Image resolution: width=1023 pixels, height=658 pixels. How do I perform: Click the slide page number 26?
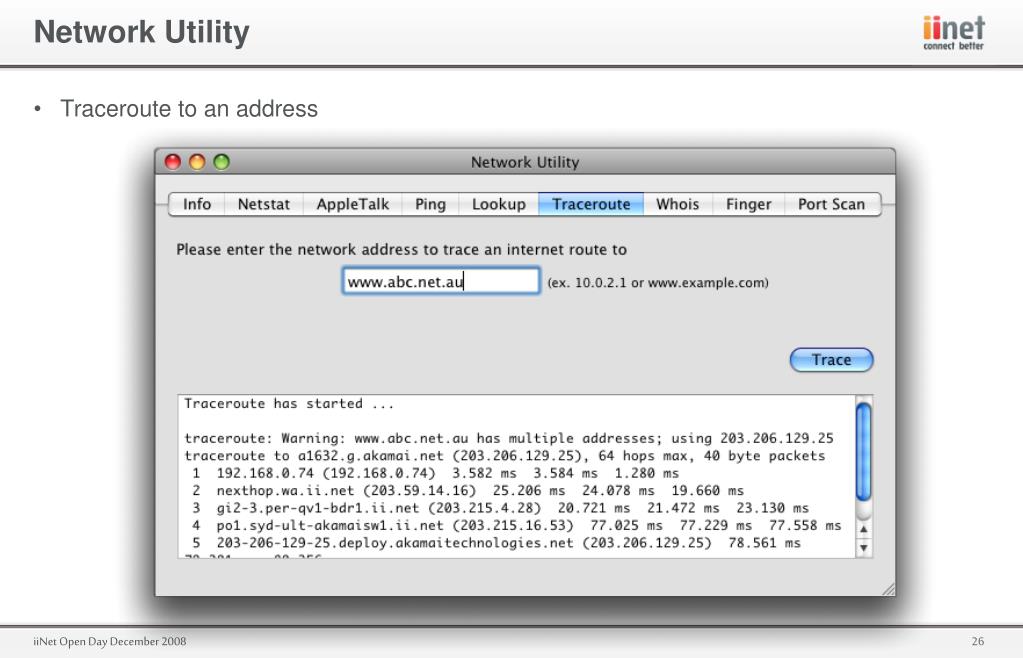coord(977,641)
